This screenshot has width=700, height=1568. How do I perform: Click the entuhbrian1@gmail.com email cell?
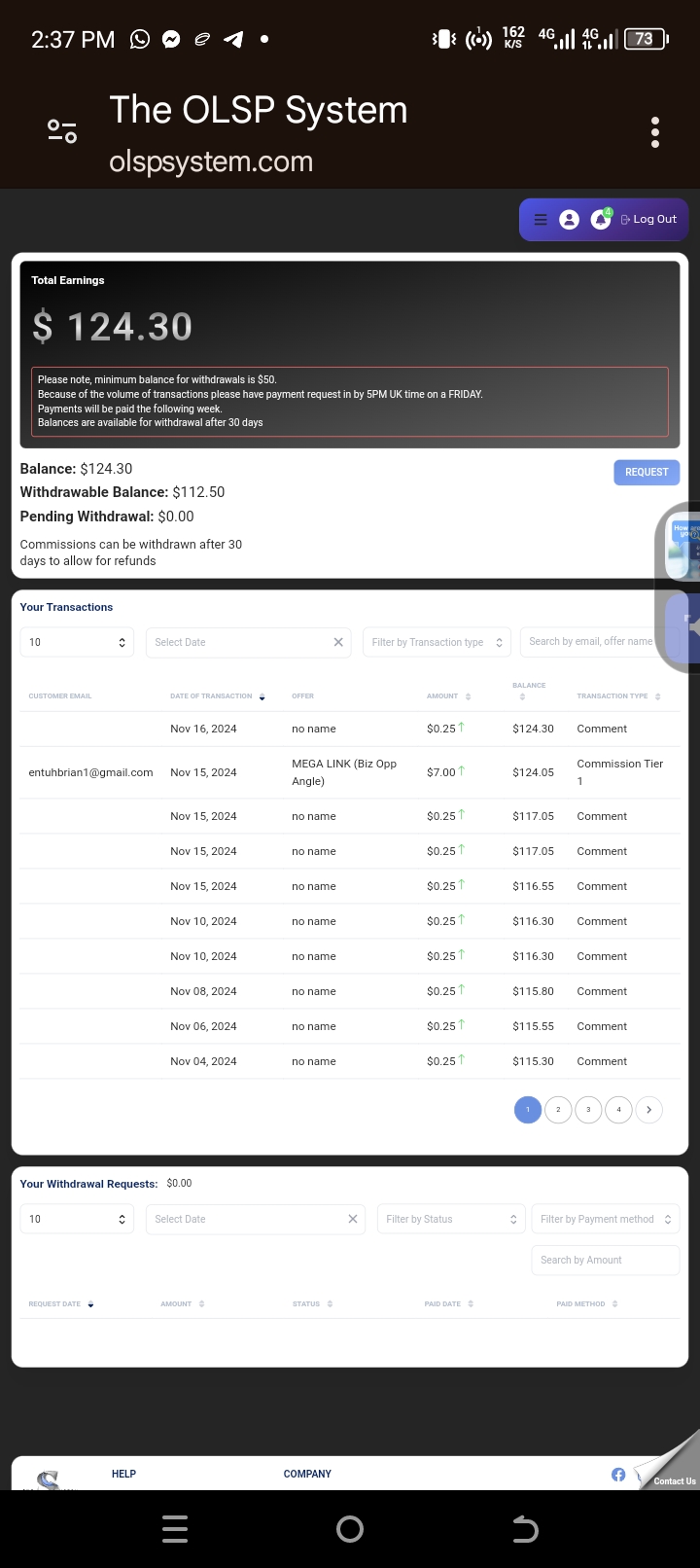point(91,772)
